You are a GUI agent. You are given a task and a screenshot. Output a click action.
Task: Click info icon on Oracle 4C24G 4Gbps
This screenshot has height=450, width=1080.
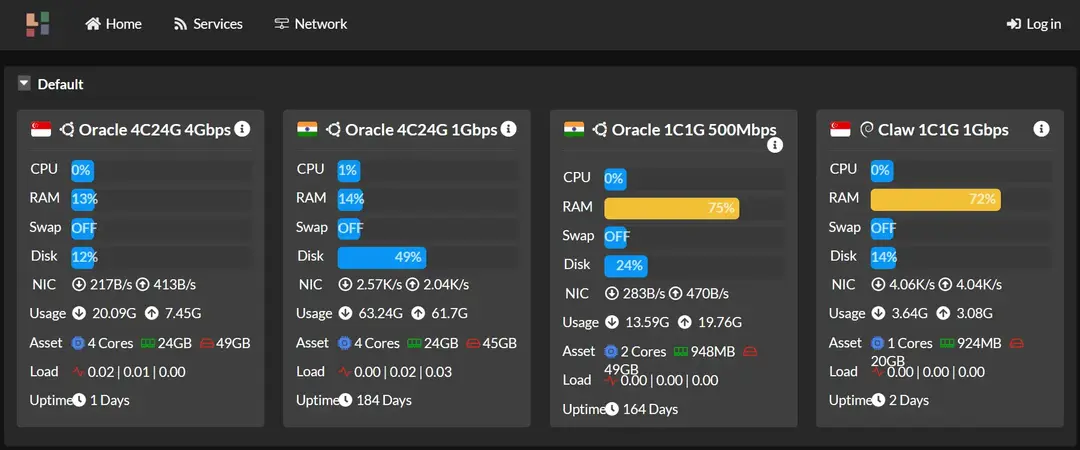pyautogui.click(x=242, y=129)
